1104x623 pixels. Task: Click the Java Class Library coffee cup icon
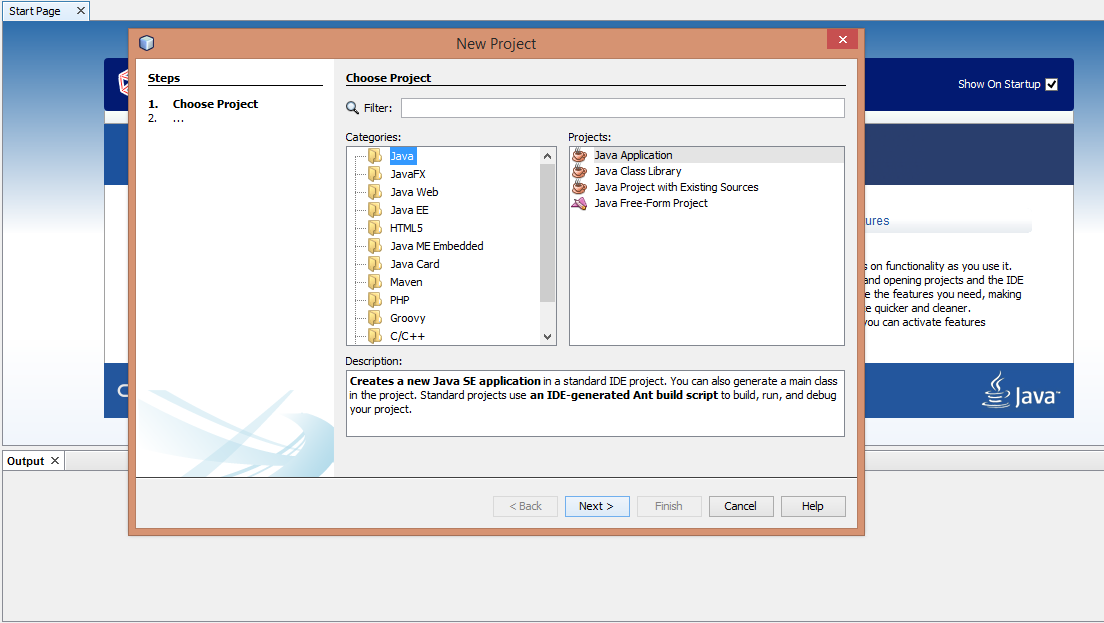pos(579,171)
